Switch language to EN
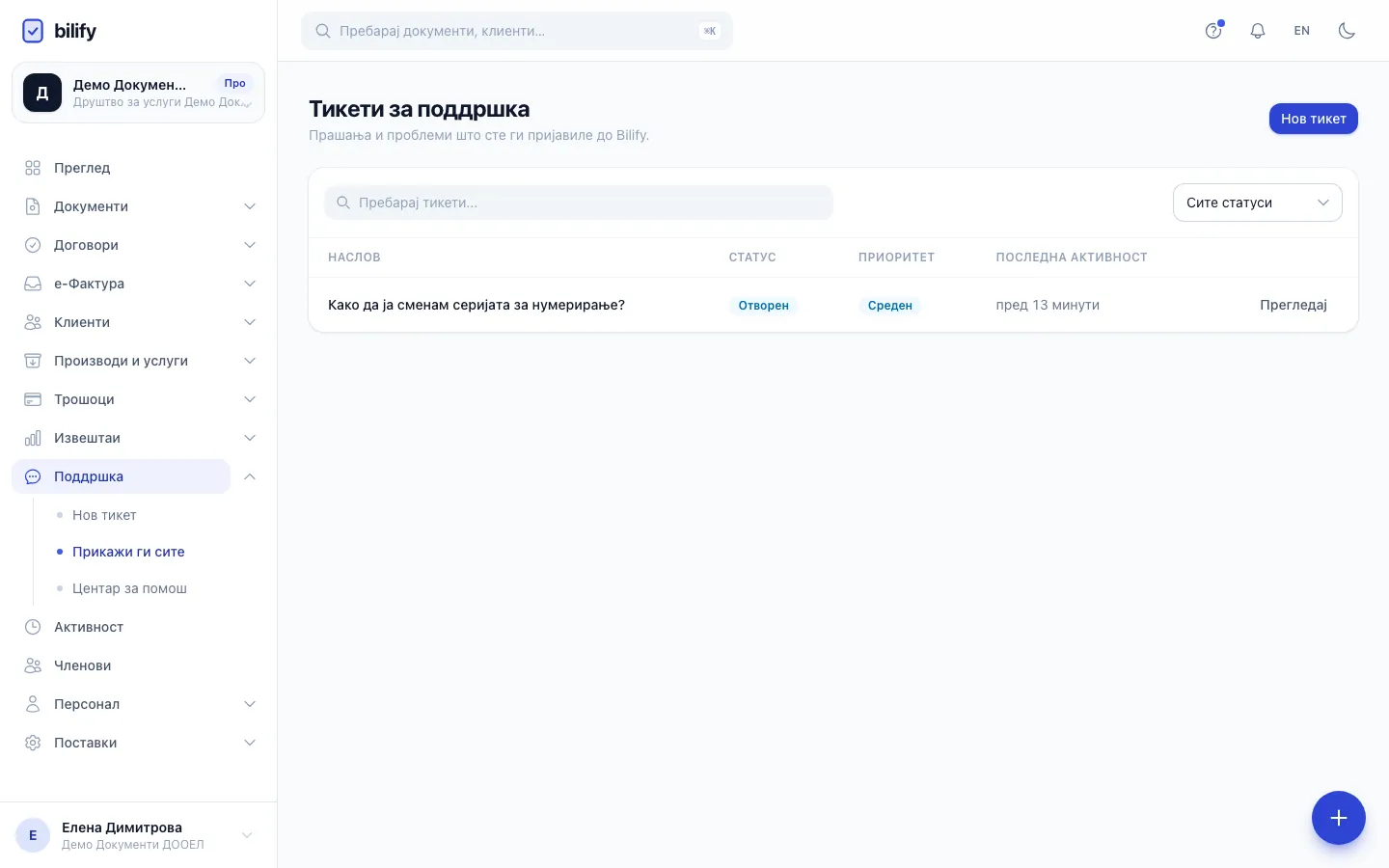1389x868 pixels. 1302,31
